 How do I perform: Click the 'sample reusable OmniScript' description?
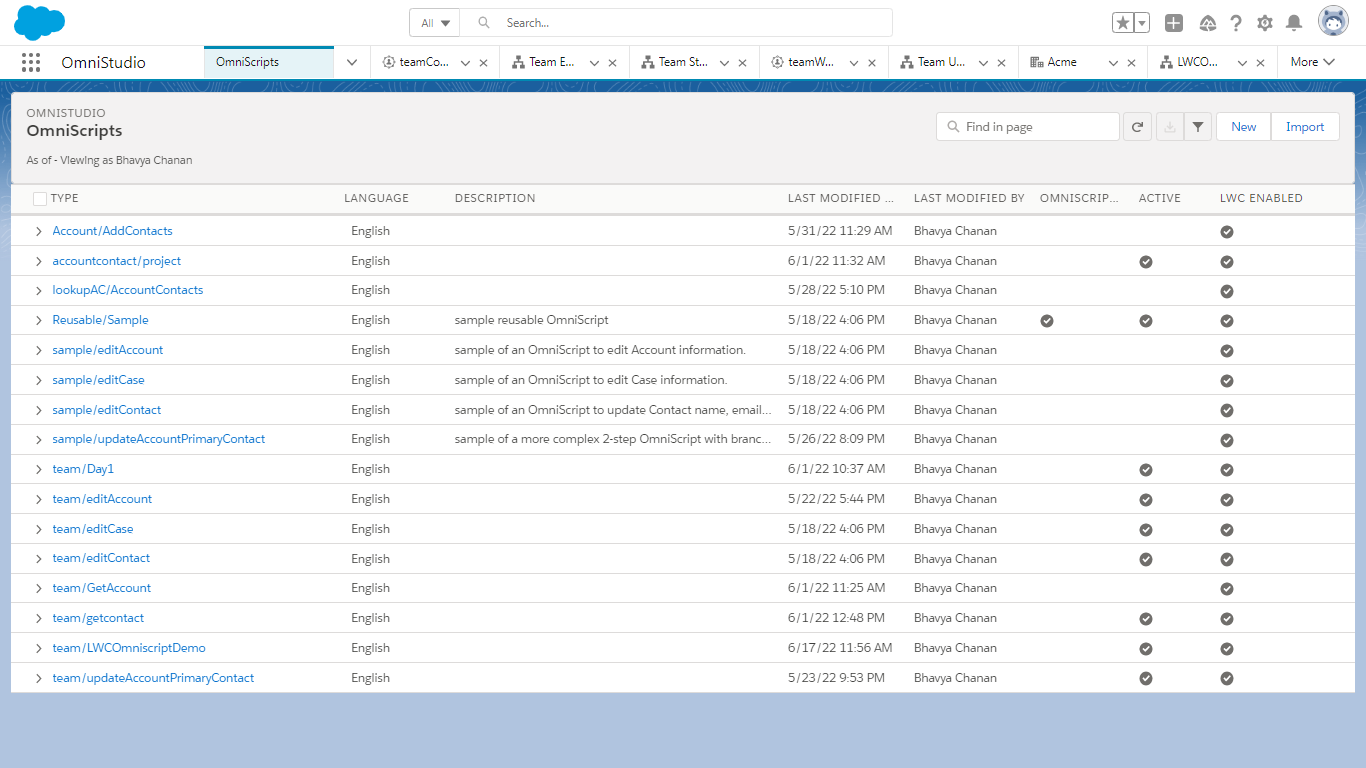pos(532,320)
